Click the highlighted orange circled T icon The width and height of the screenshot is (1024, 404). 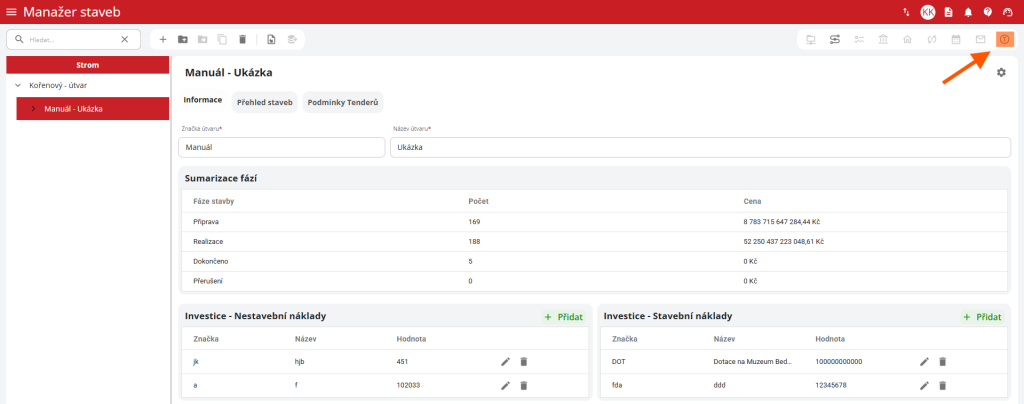pyautogui.click(x=1004, y=39)
